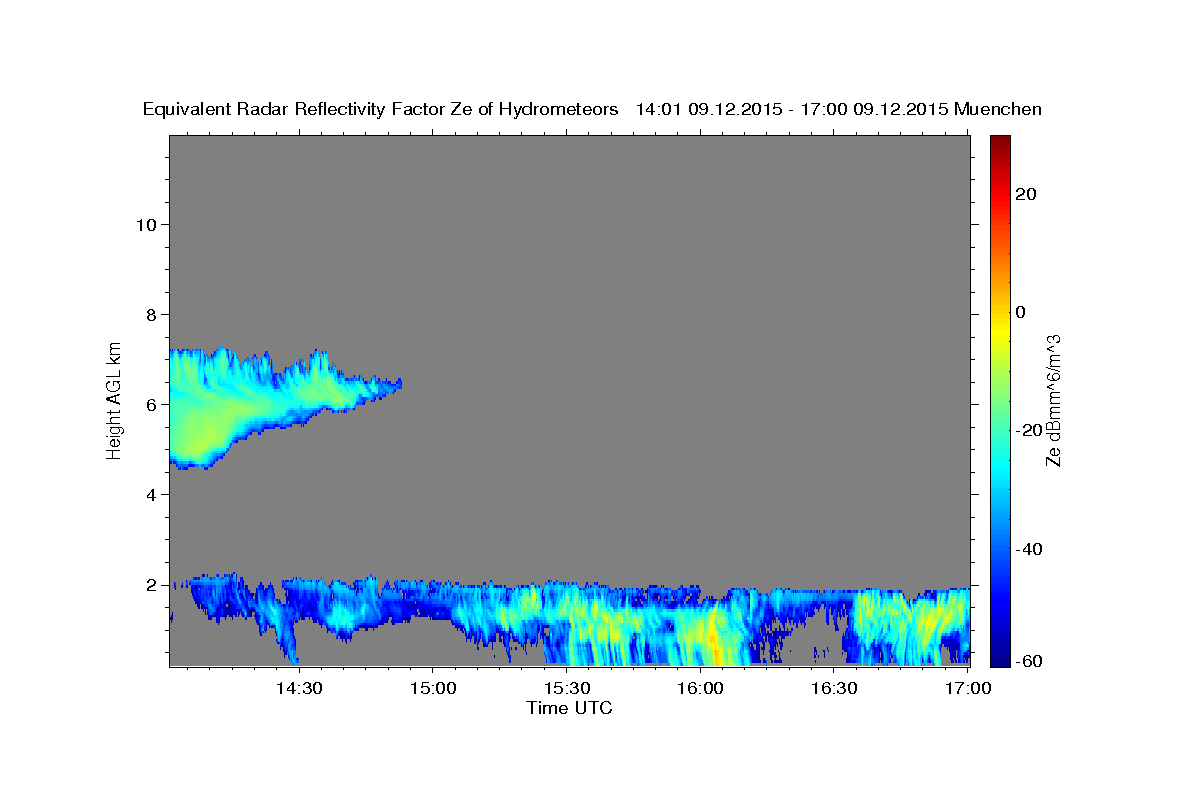The width and height of the screenshot is (1200, 800).
Task: Click the '16:00' time tick label
Action: (x=700, y=688)
